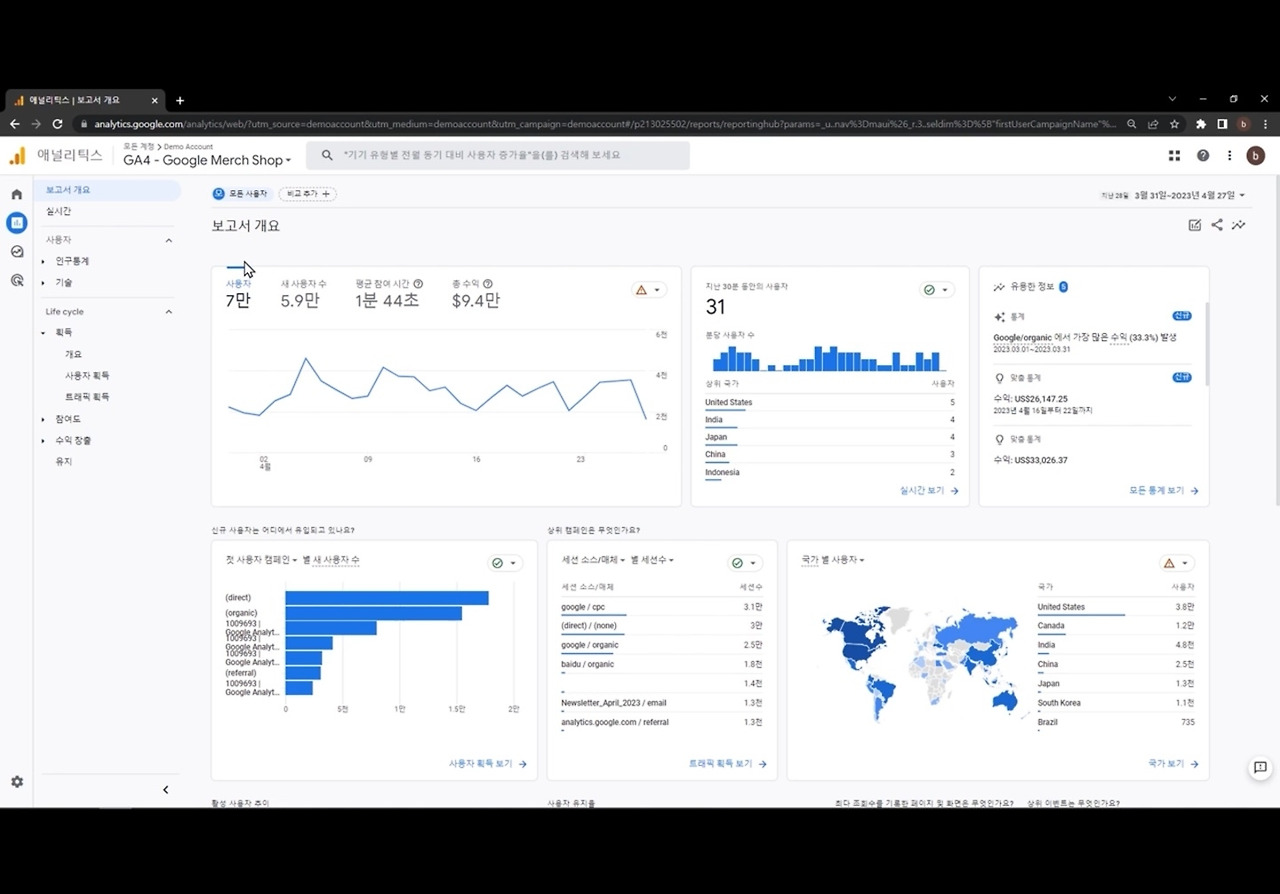
Task: Collapse the Life cycle section
Action: 168,312
